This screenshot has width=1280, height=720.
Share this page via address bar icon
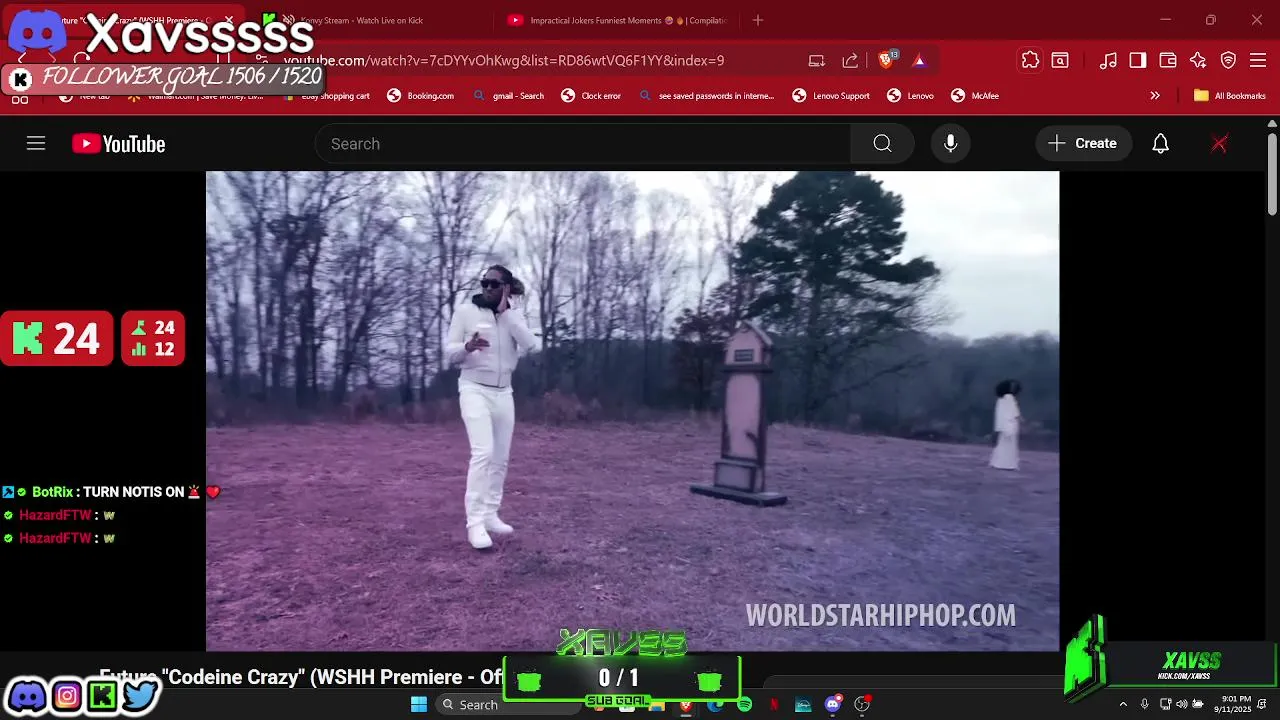[850, 61]
